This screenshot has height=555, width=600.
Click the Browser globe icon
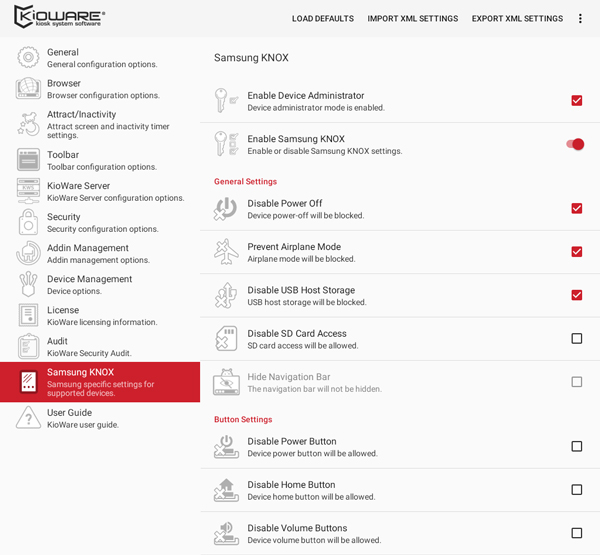28,88
